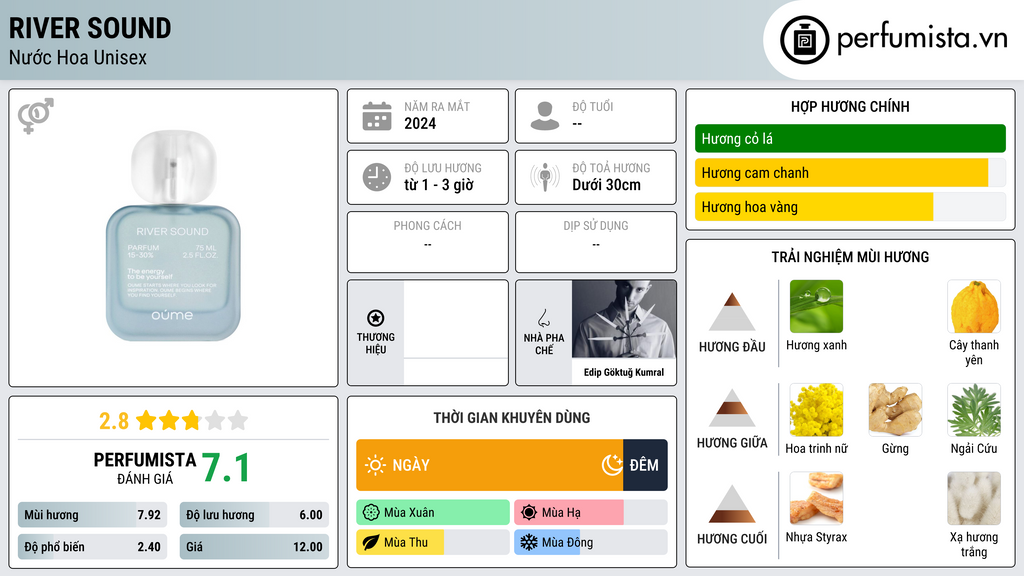Viewport: 1024px width, 576px height.
Task: Click the Mùa Thu season bar
Action: tap(432, 542)
